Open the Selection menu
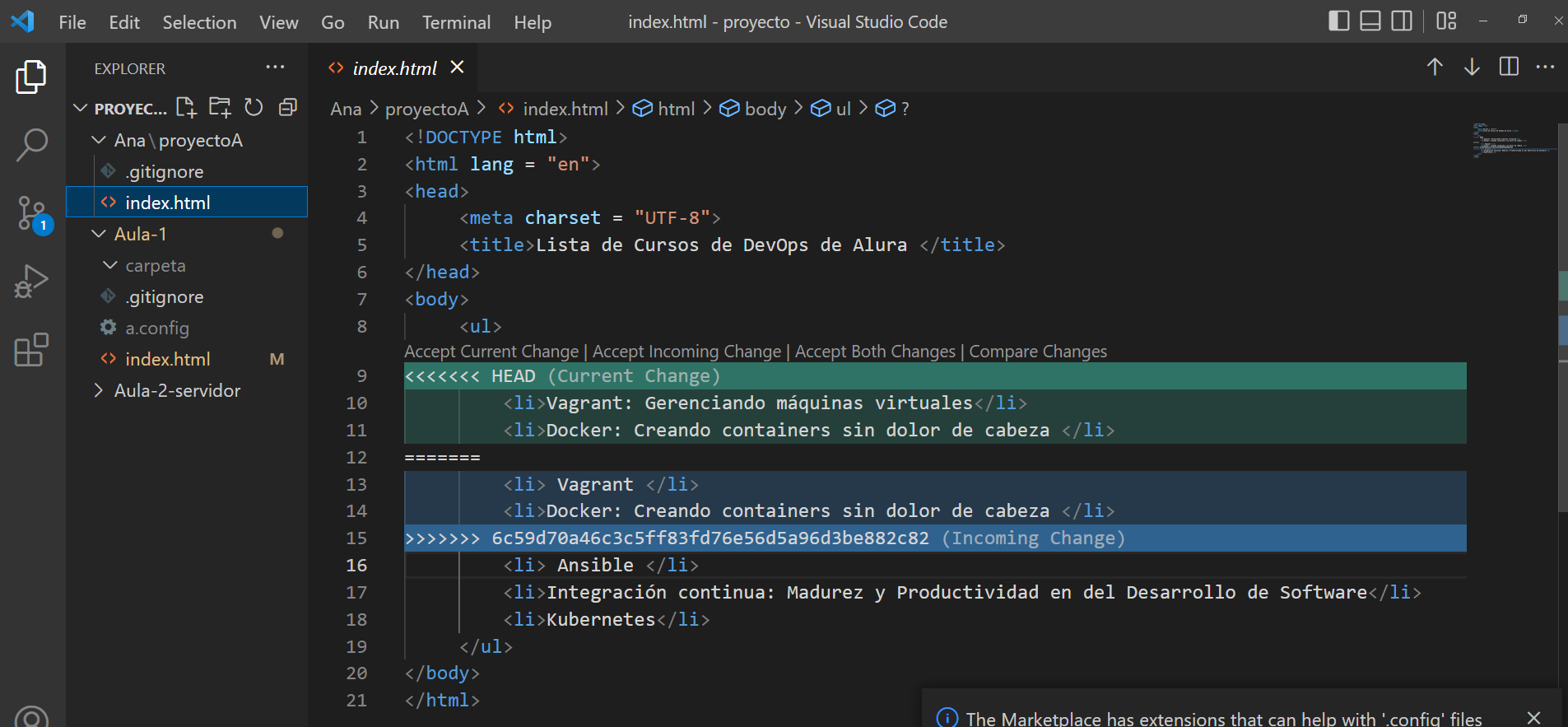 199,22
